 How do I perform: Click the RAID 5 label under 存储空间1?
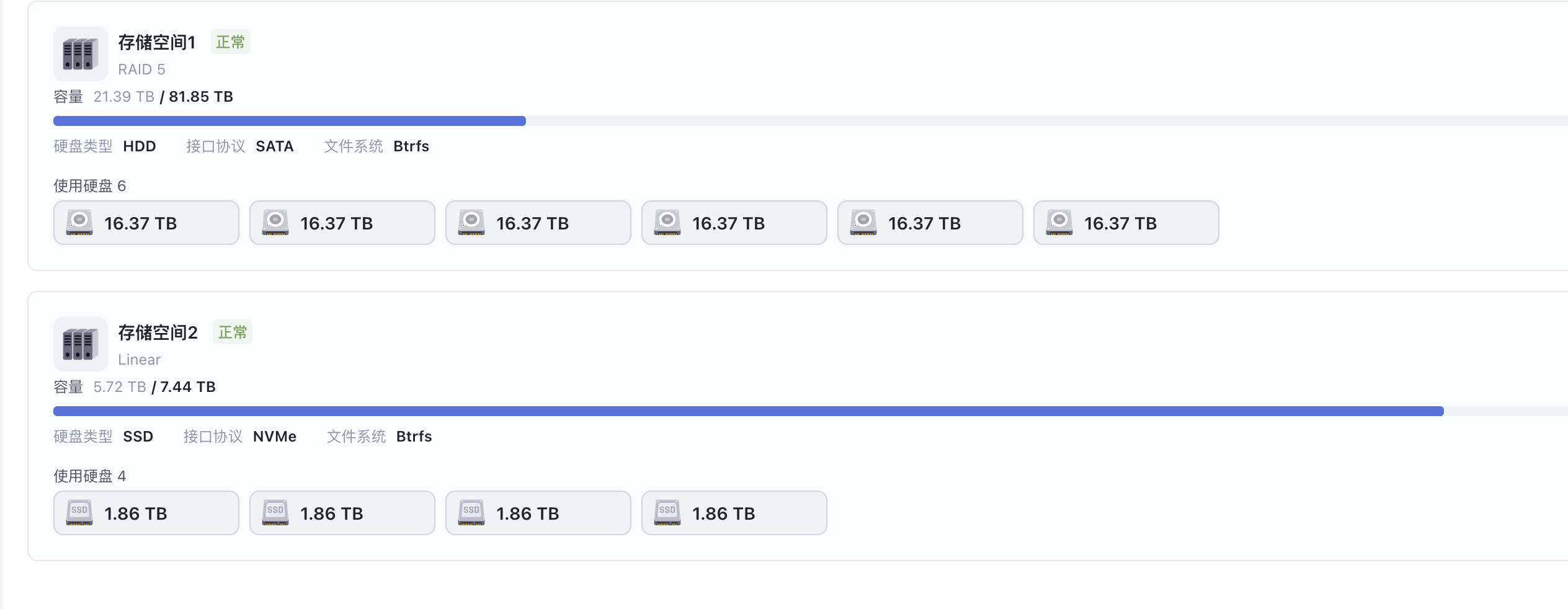click(x=141, y=69)
